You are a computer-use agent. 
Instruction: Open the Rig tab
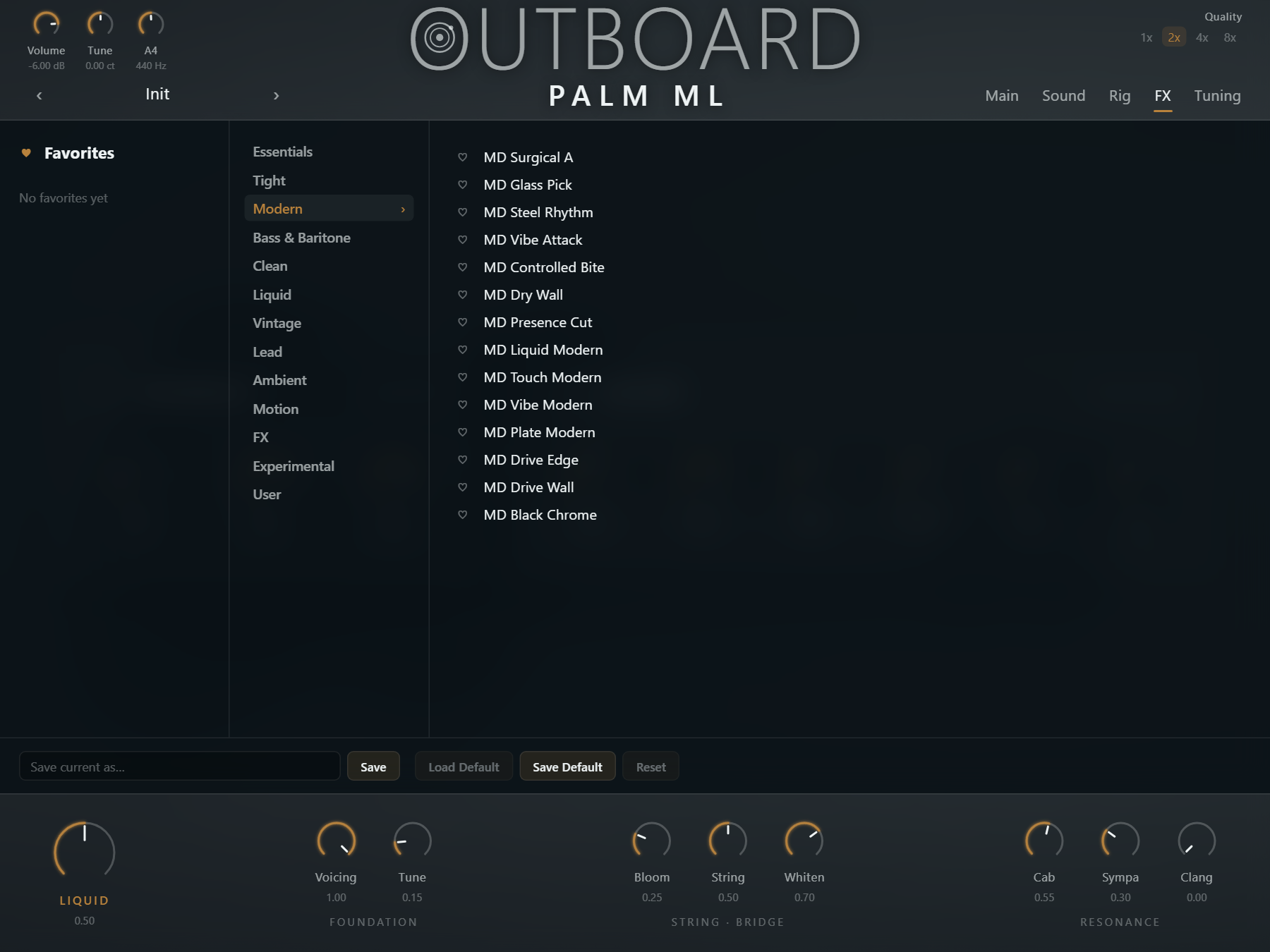pos(1120,96)
